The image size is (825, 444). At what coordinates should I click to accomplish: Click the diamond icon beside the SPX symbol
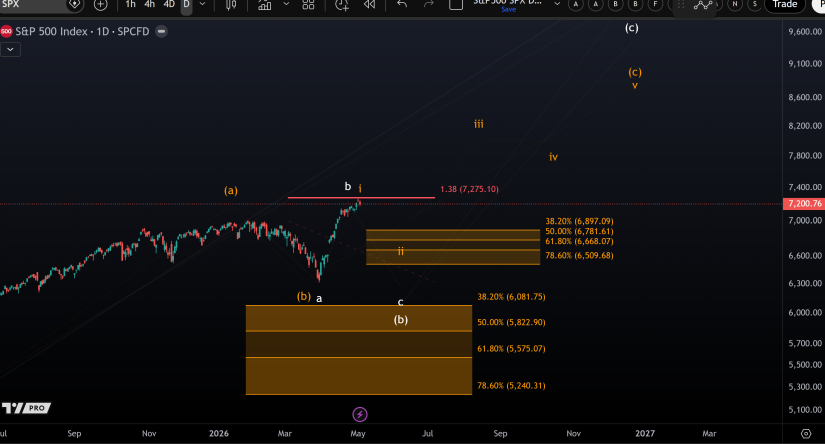[75, 5]
